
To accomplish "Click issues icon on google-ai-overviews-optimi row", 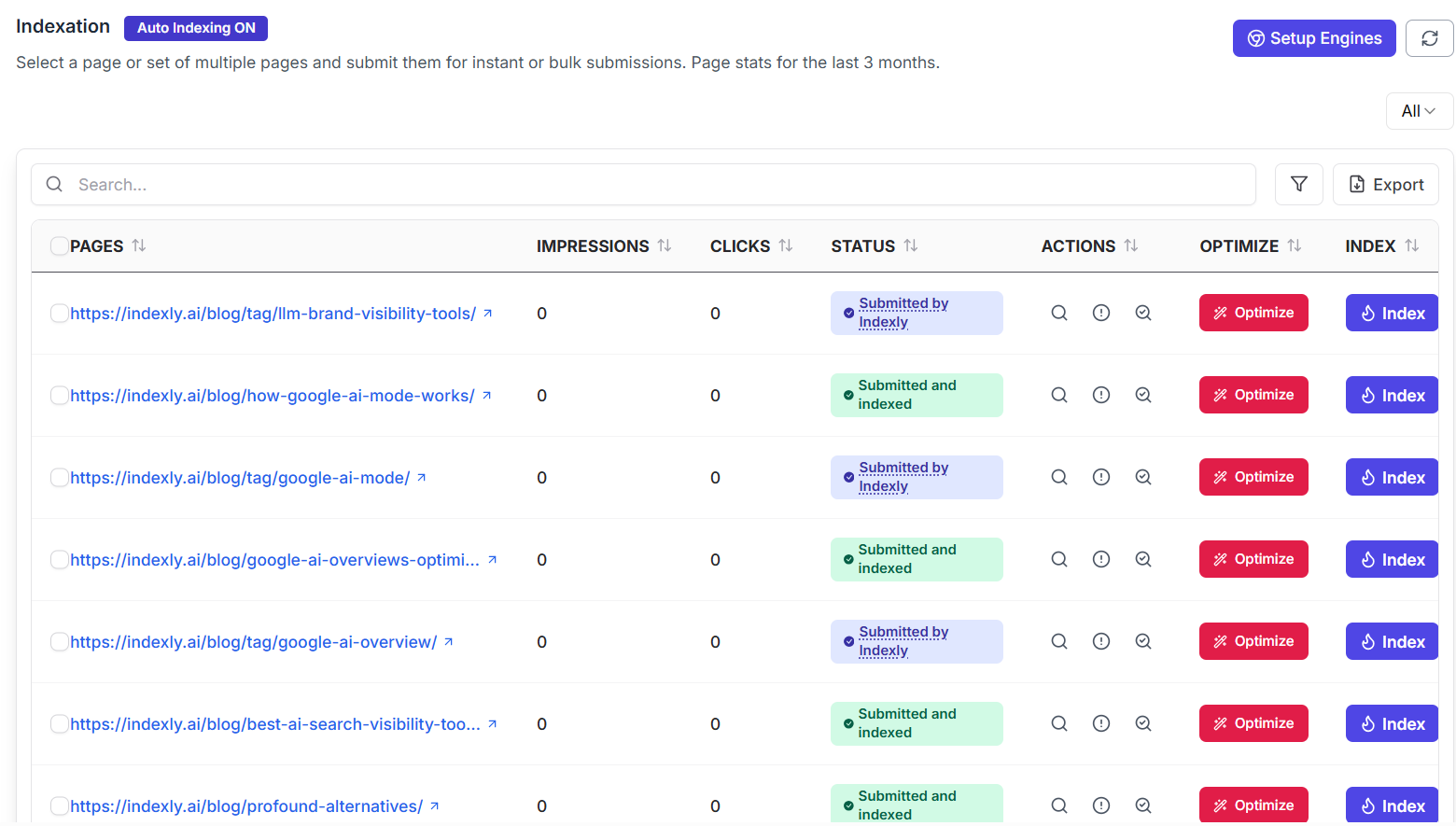I will click(1101, 559).
